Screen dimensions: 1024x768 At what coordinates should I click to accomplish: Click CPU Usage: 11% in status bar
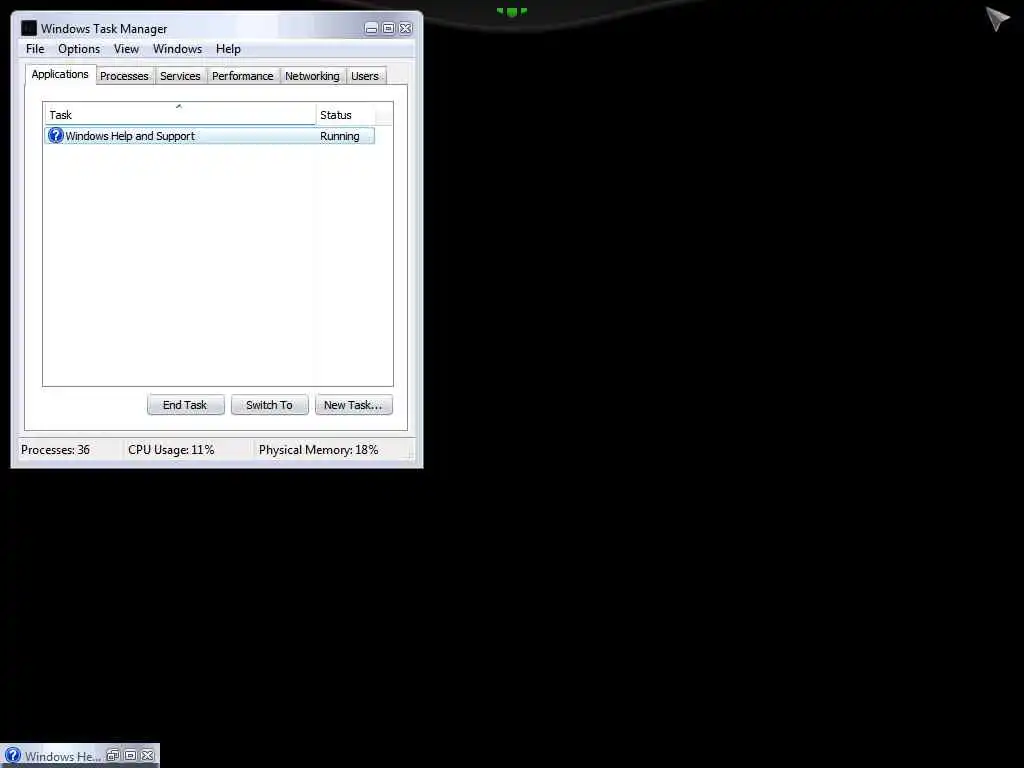coord(171,450)
